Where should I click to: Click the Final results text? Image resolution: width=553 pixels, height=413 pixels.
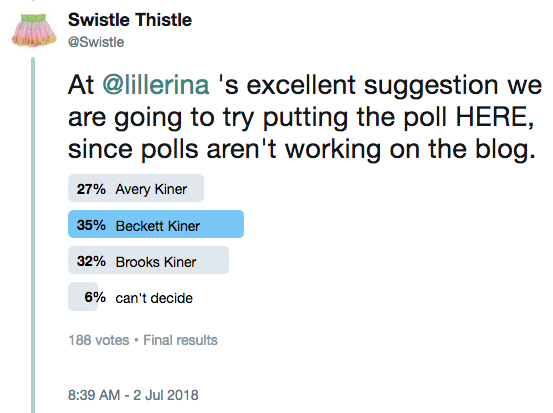(x=180, y=340)
